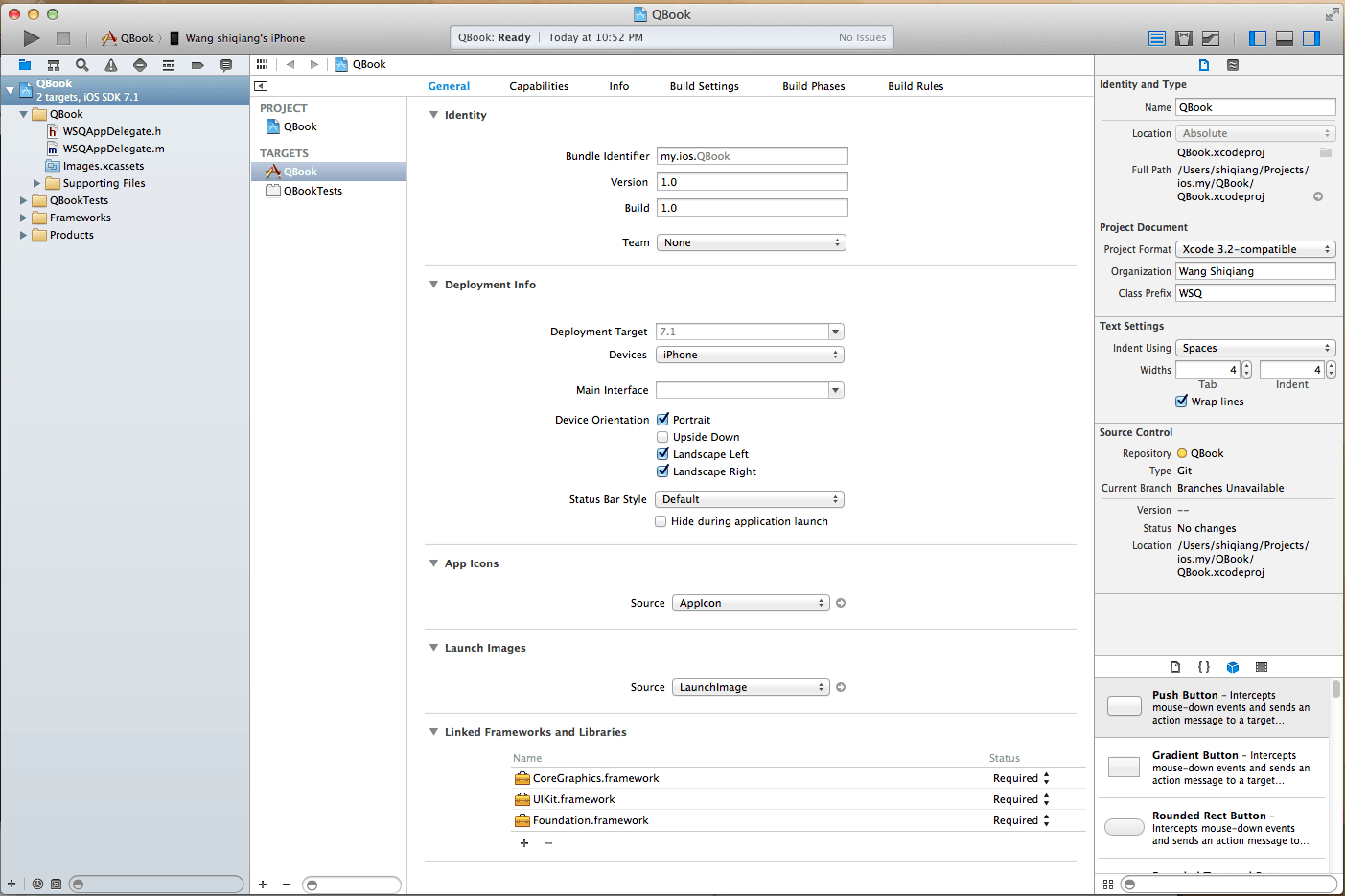Image resolution: width=1345 pixels, height=896 pixels.
Task: Open the Log navigator
Action: pos(226,65)
